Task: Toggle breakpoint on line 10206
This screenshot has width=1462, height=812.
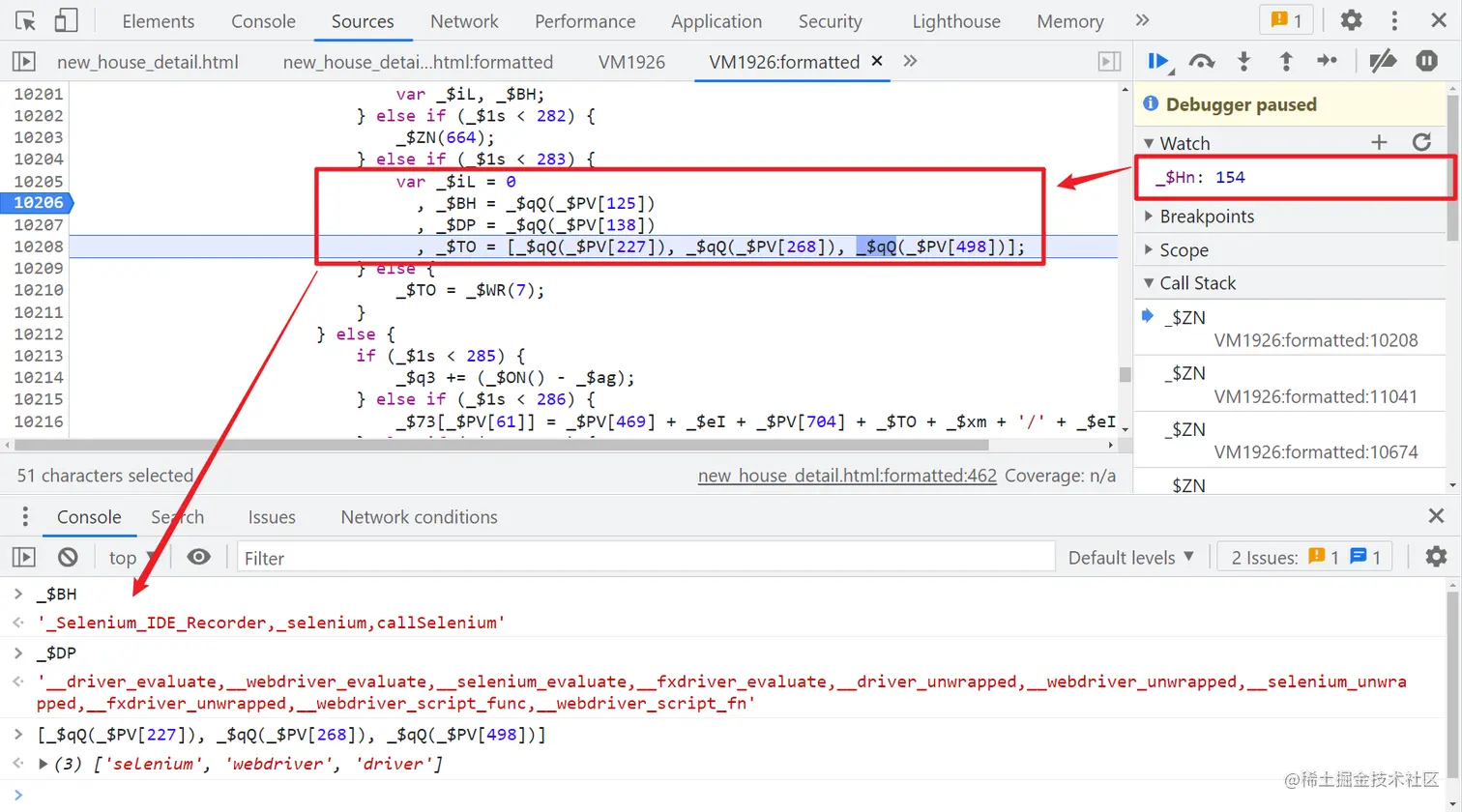Action: click(38, 203)
